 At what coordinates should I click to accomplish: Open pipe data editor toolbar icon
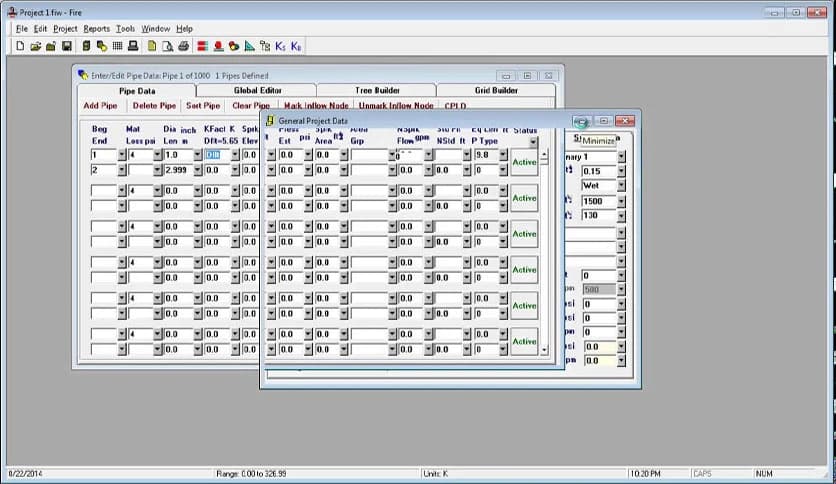pyautogui.click(x=101, y=46)
